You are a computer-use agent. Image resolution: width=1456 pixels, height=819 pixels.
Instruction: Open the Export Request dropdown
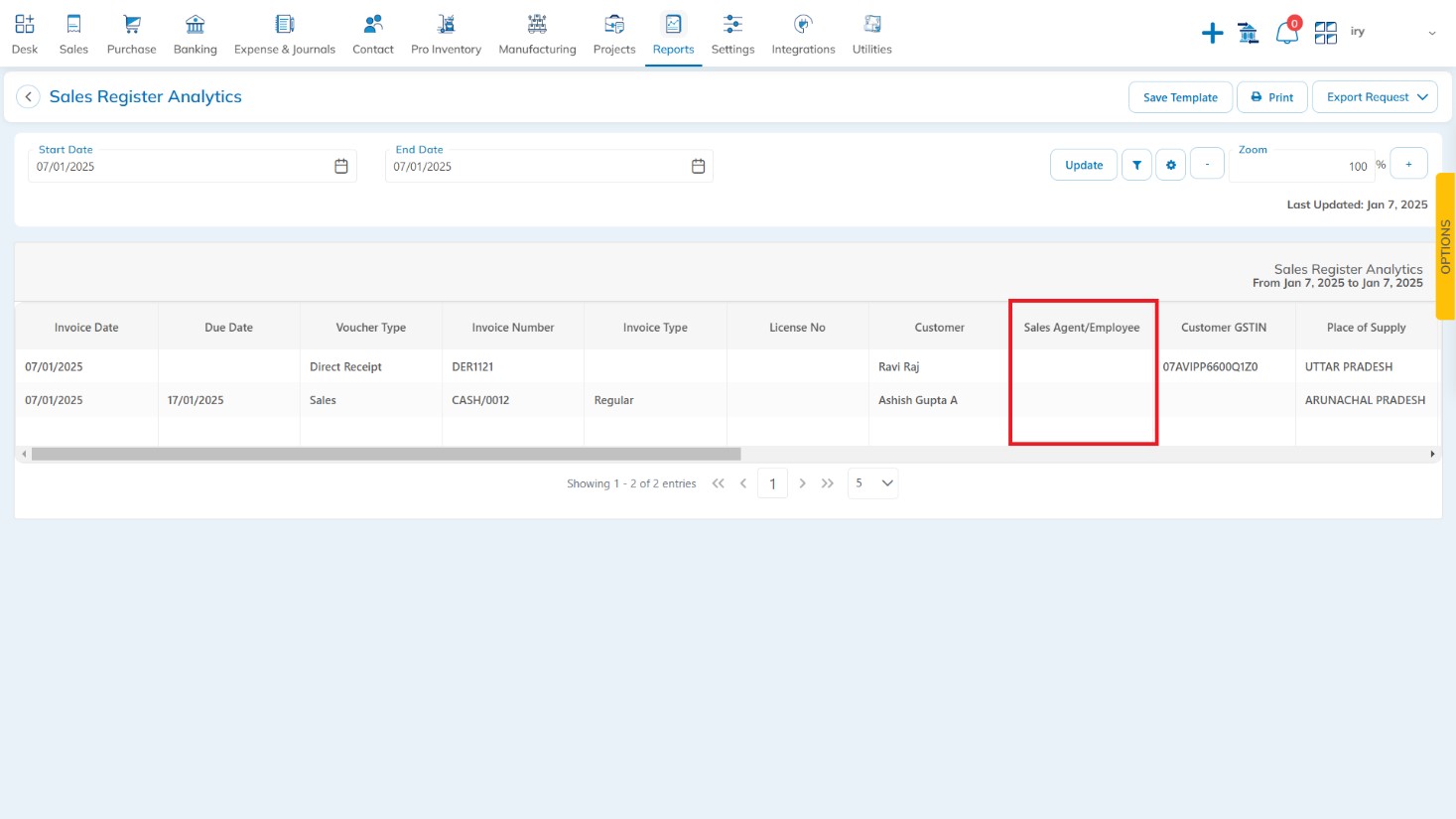point(1375,97)
